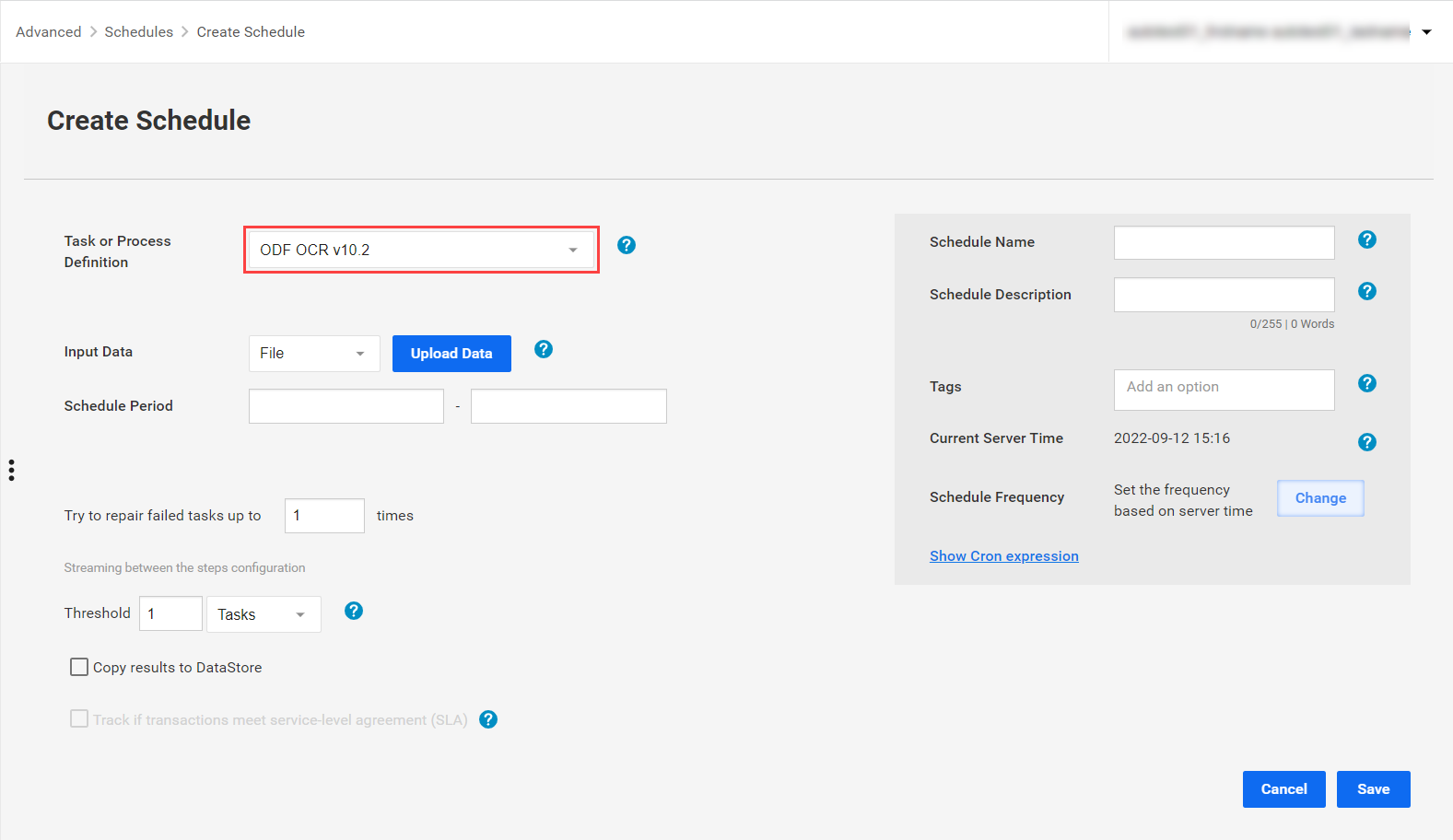Open help icon for Tags field

(x=1367, y=383)
